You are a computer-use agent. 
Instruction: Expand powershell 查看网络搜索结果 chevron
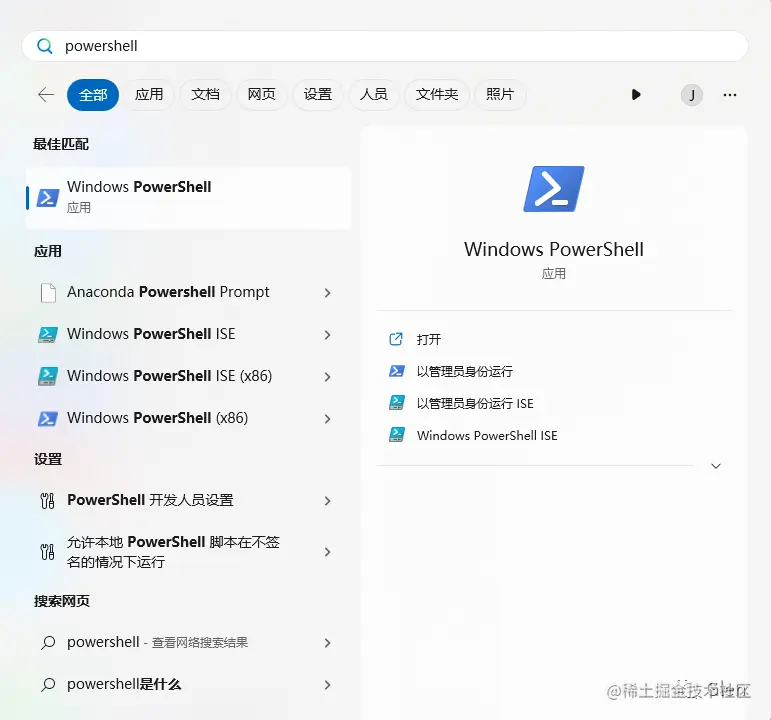(327, 643)
